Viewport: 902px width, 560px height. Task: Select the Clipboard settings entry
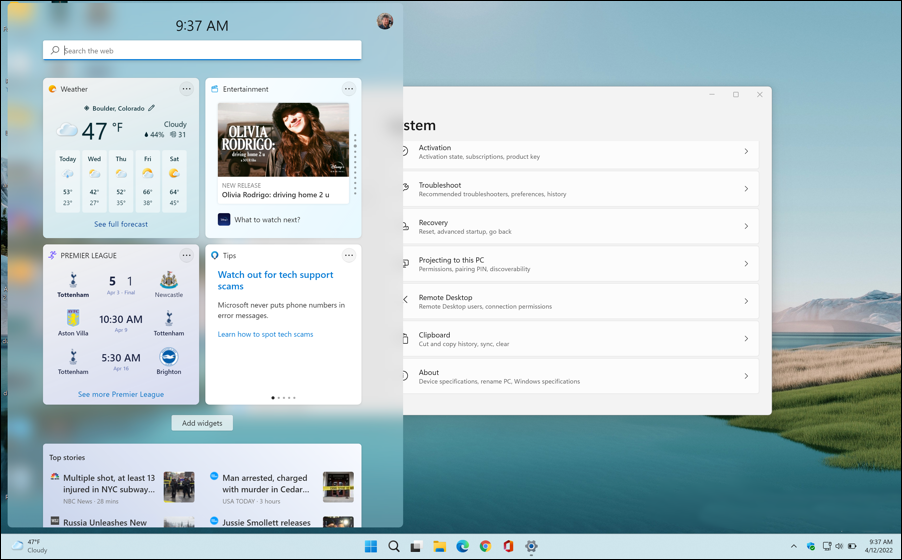pos(580,338)
